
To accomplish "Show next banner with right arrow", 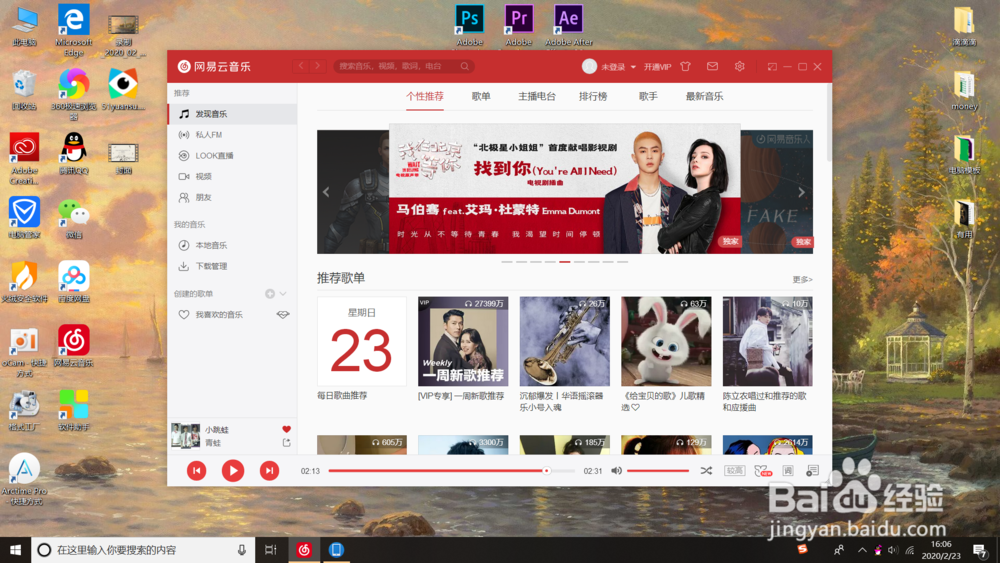I will pos(802,192).
